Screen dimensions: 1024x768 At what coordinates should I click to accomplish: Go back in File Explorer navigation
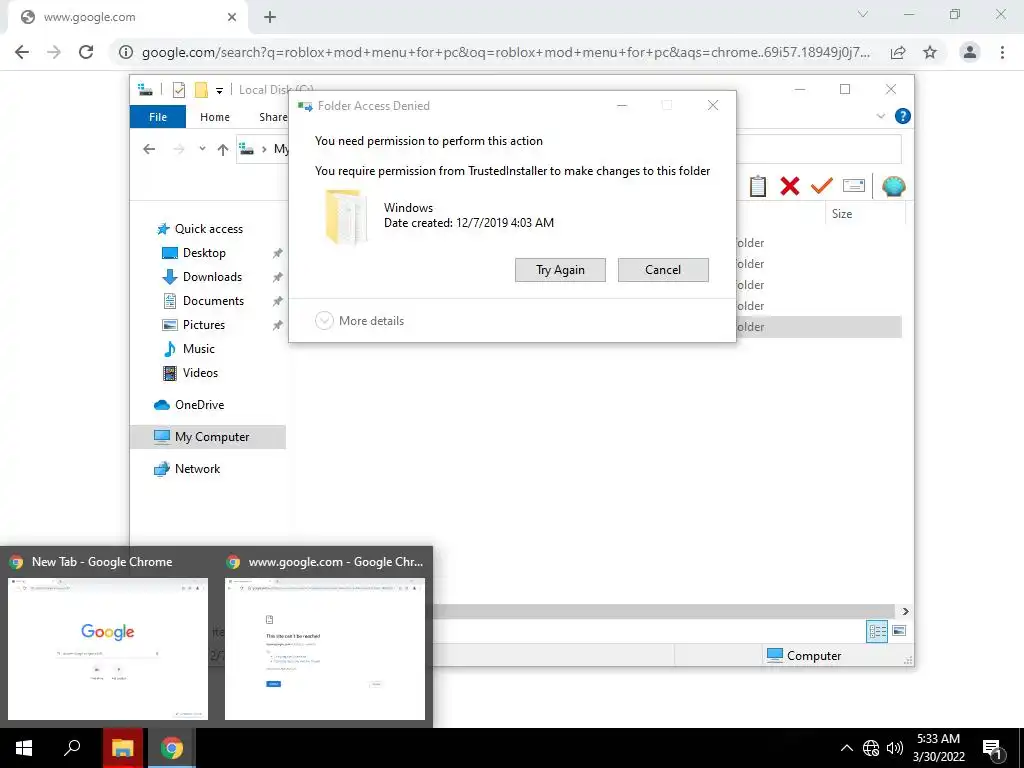pyautogui.click(x=149, y=149)
